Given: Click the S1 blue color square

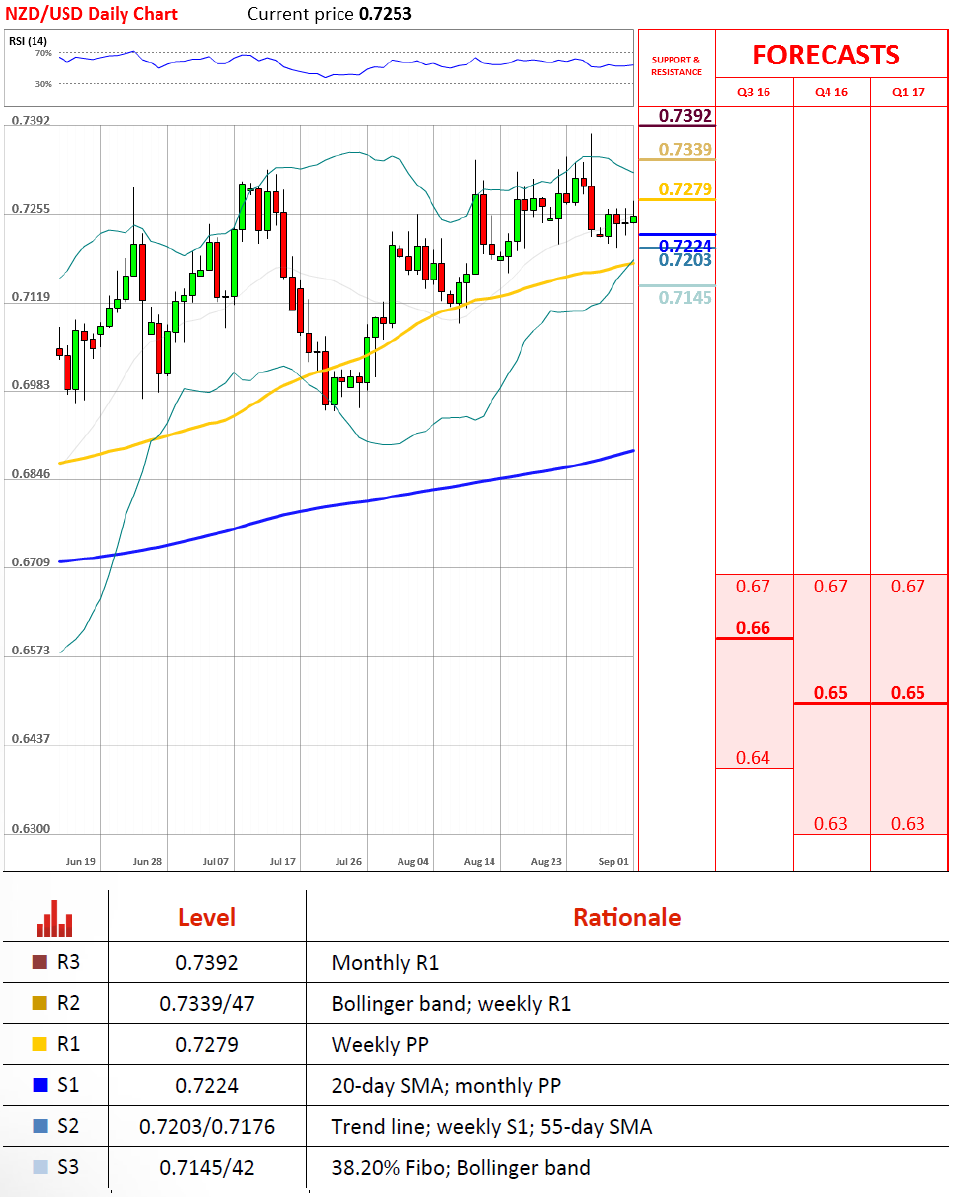Looking at the screenshot, I should pyautogui.click(x=40, y=1086).
